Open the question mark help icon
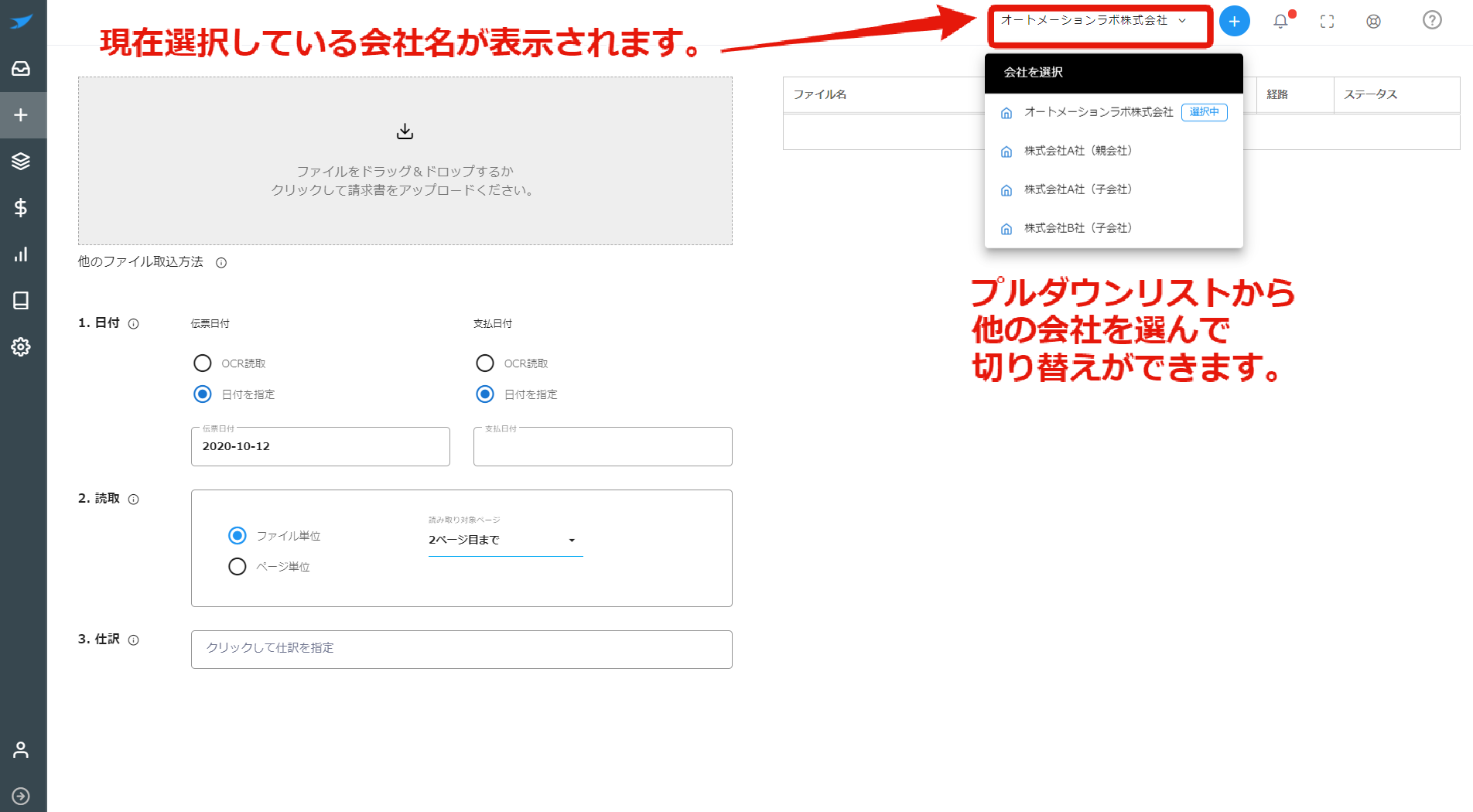1473x812 pixels. (1432, 20)
